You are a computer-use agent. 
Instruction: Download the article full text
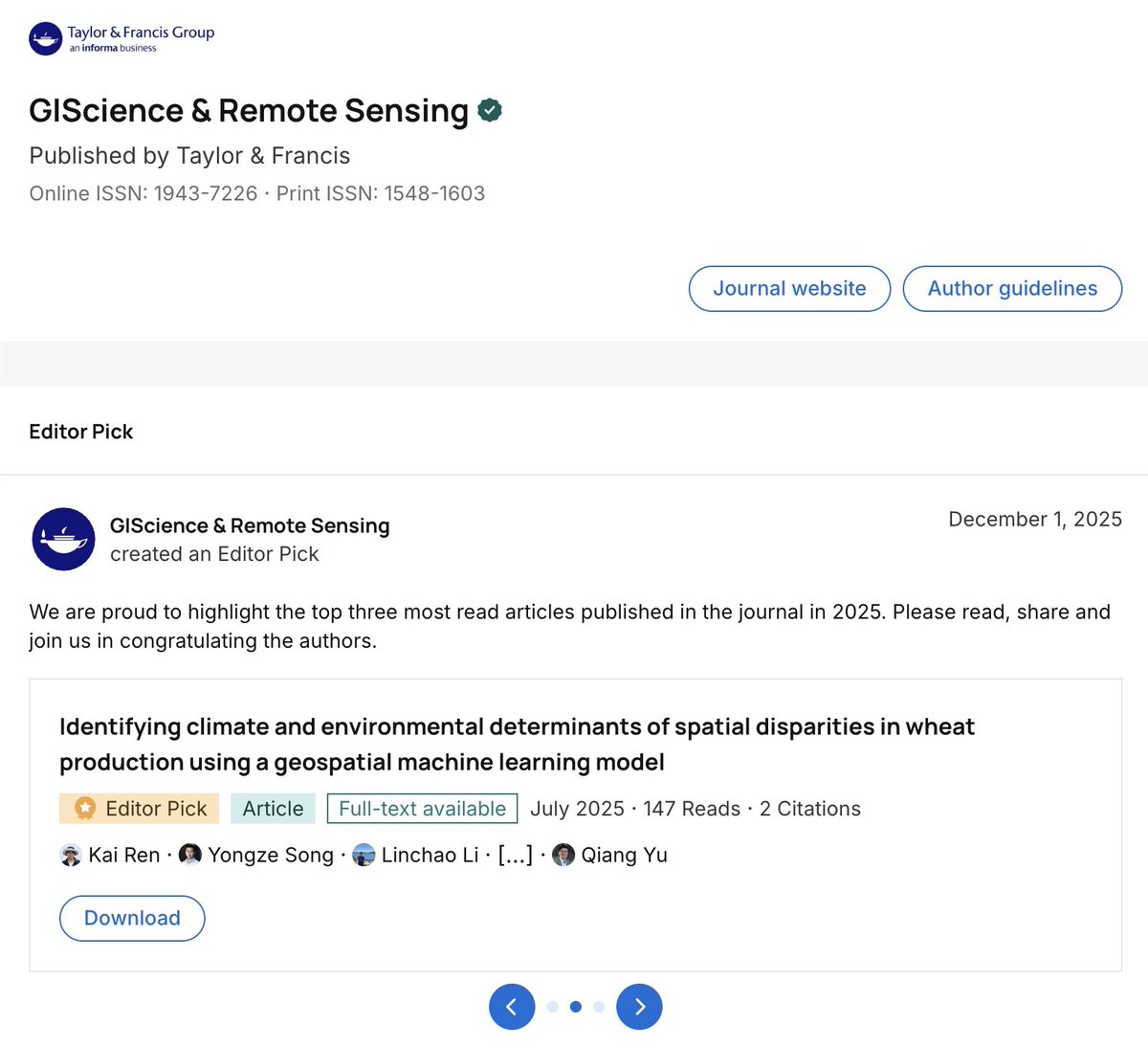click(132, 918)
